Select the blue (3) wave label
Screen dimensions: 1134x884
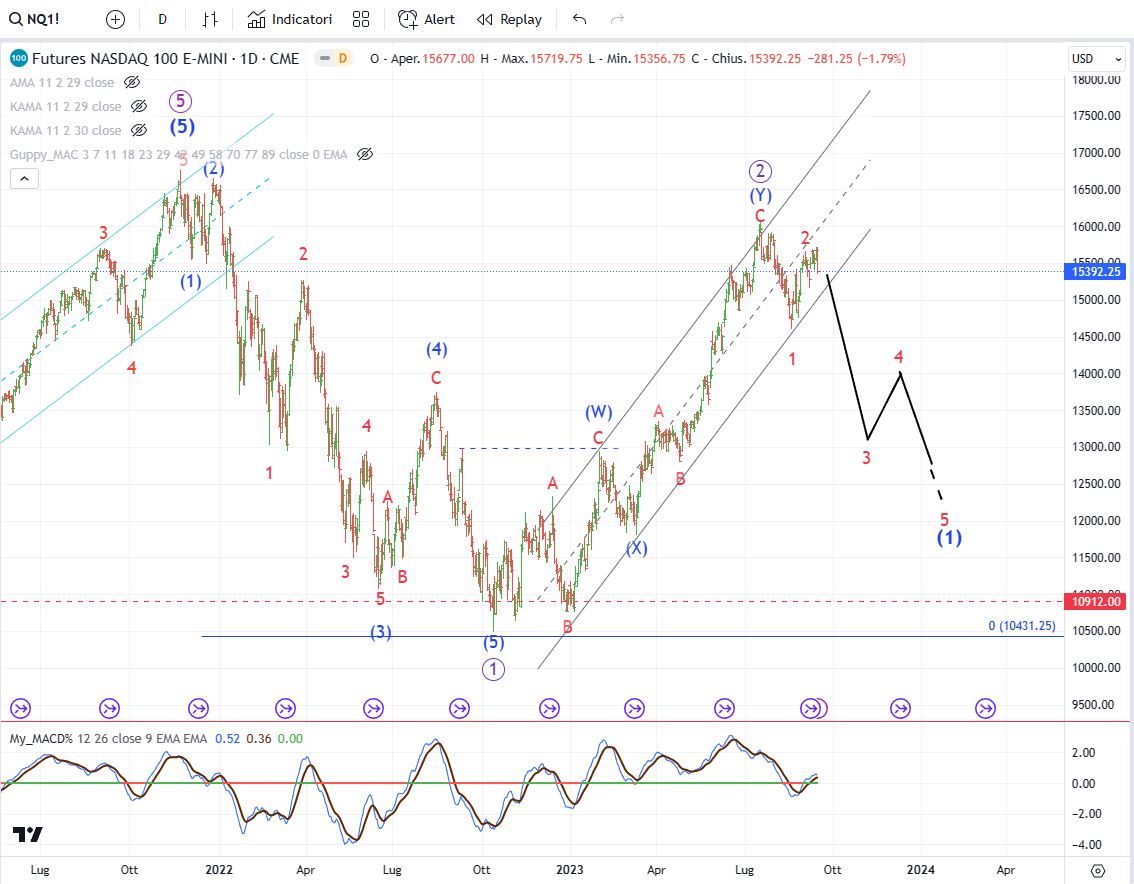click(381, 632)
